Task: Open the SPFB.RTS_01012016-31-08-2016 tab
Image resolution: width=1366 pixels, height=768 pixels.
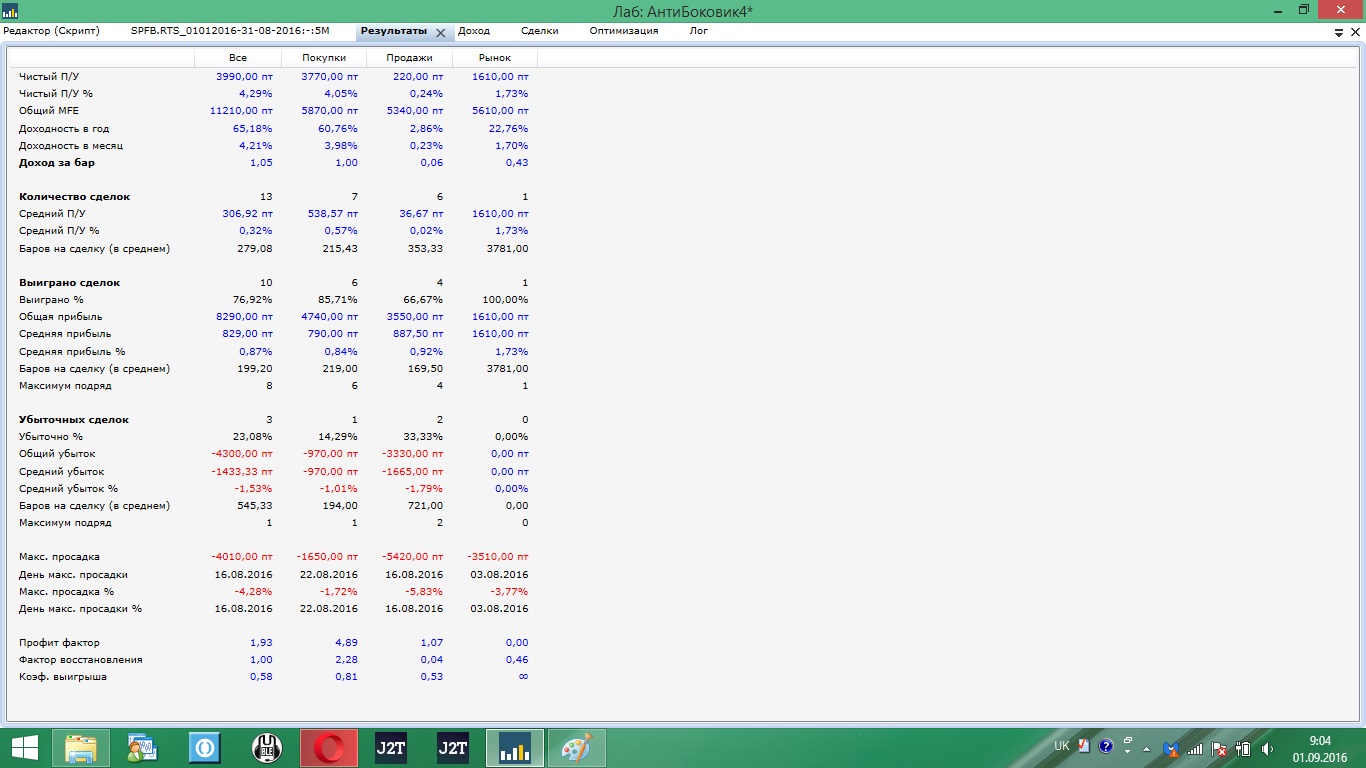Action: click(x=230, y=31)
